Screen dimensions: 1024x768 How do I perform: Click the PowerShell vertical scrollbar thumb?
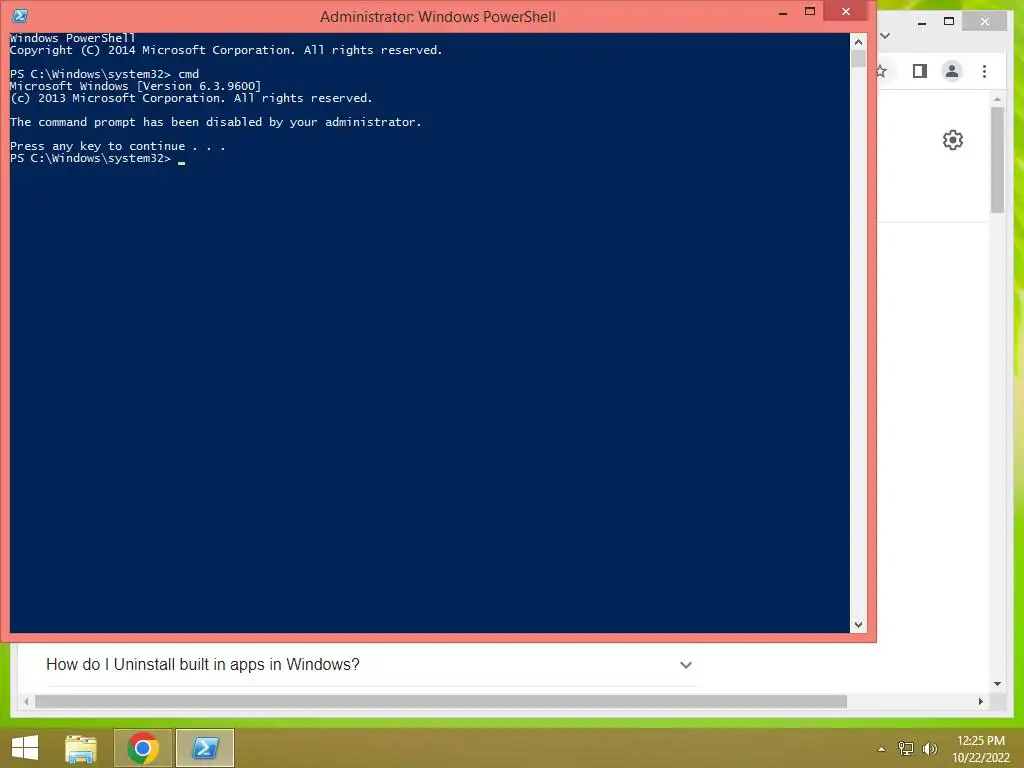coord(858,59)
